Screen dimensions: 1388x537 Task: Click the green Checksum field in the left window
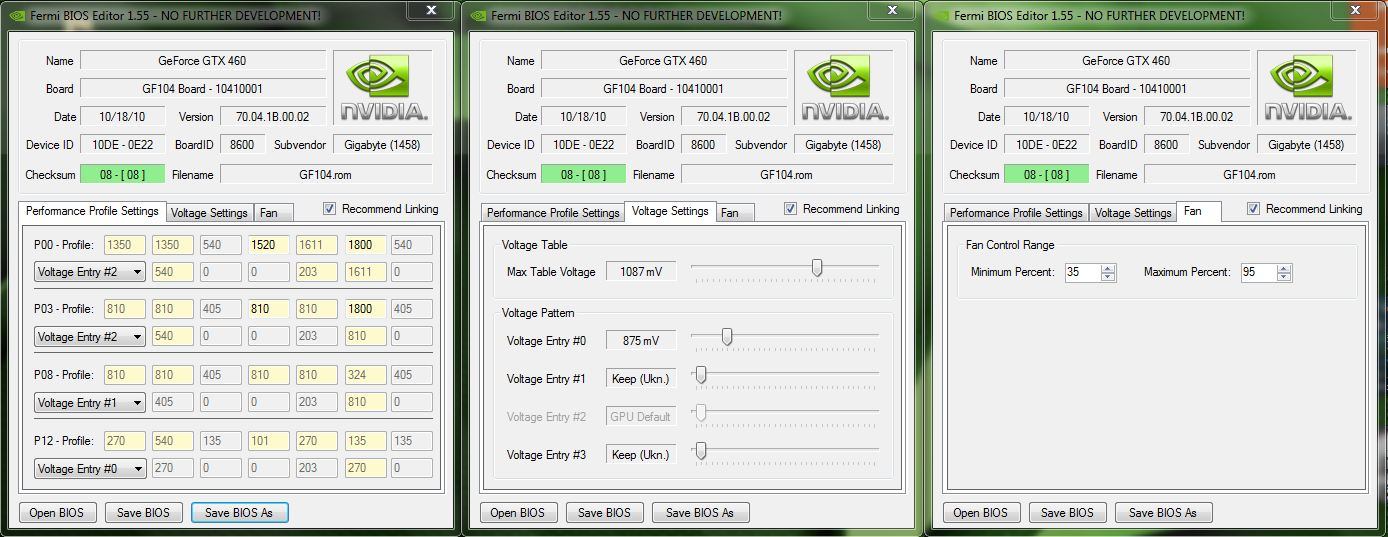pyautogui.click(x=122, y=175)
